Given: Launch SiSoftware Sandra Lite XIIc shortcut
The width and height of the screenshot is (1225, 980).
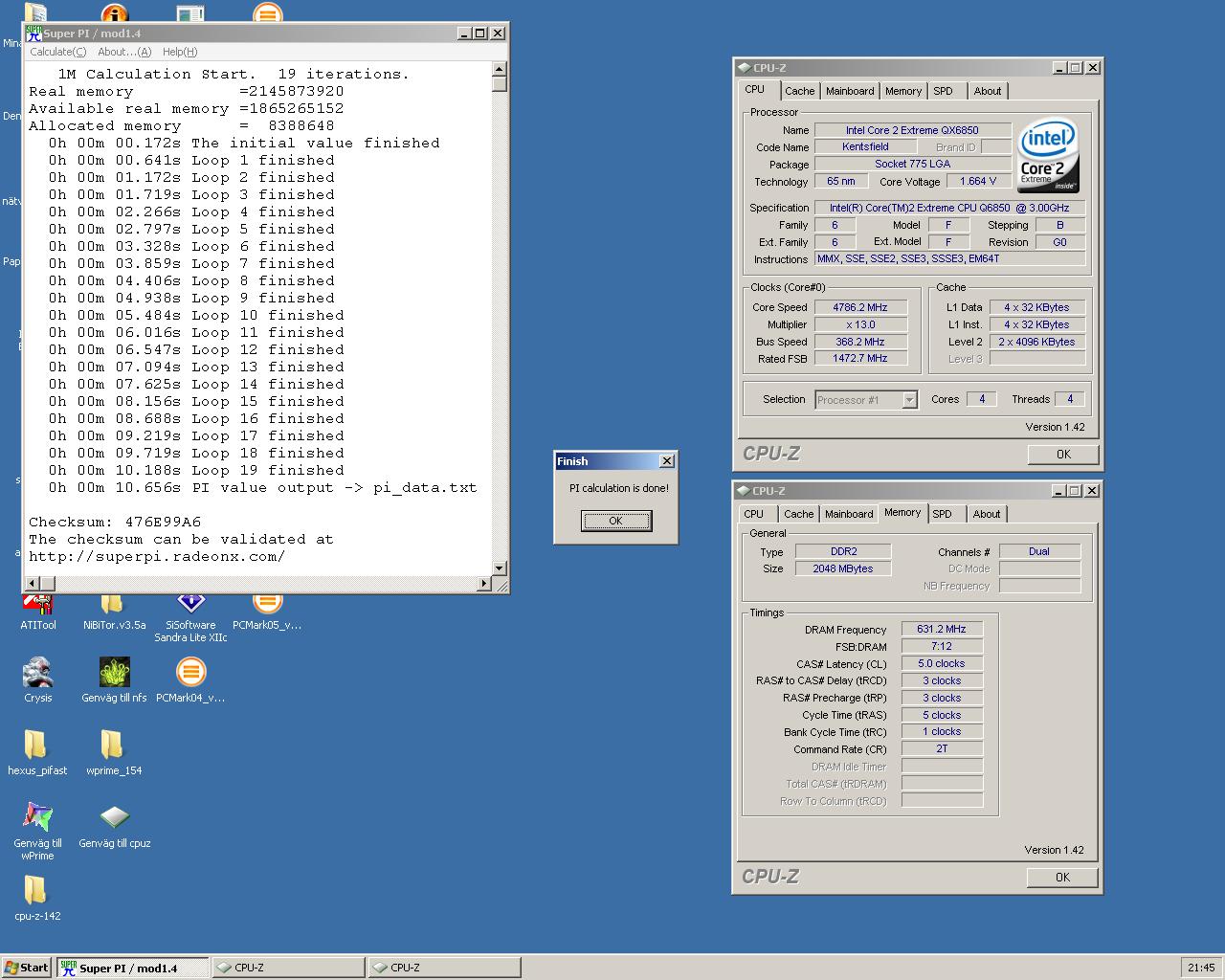Looking at the screenshot, I should [190, 615].
